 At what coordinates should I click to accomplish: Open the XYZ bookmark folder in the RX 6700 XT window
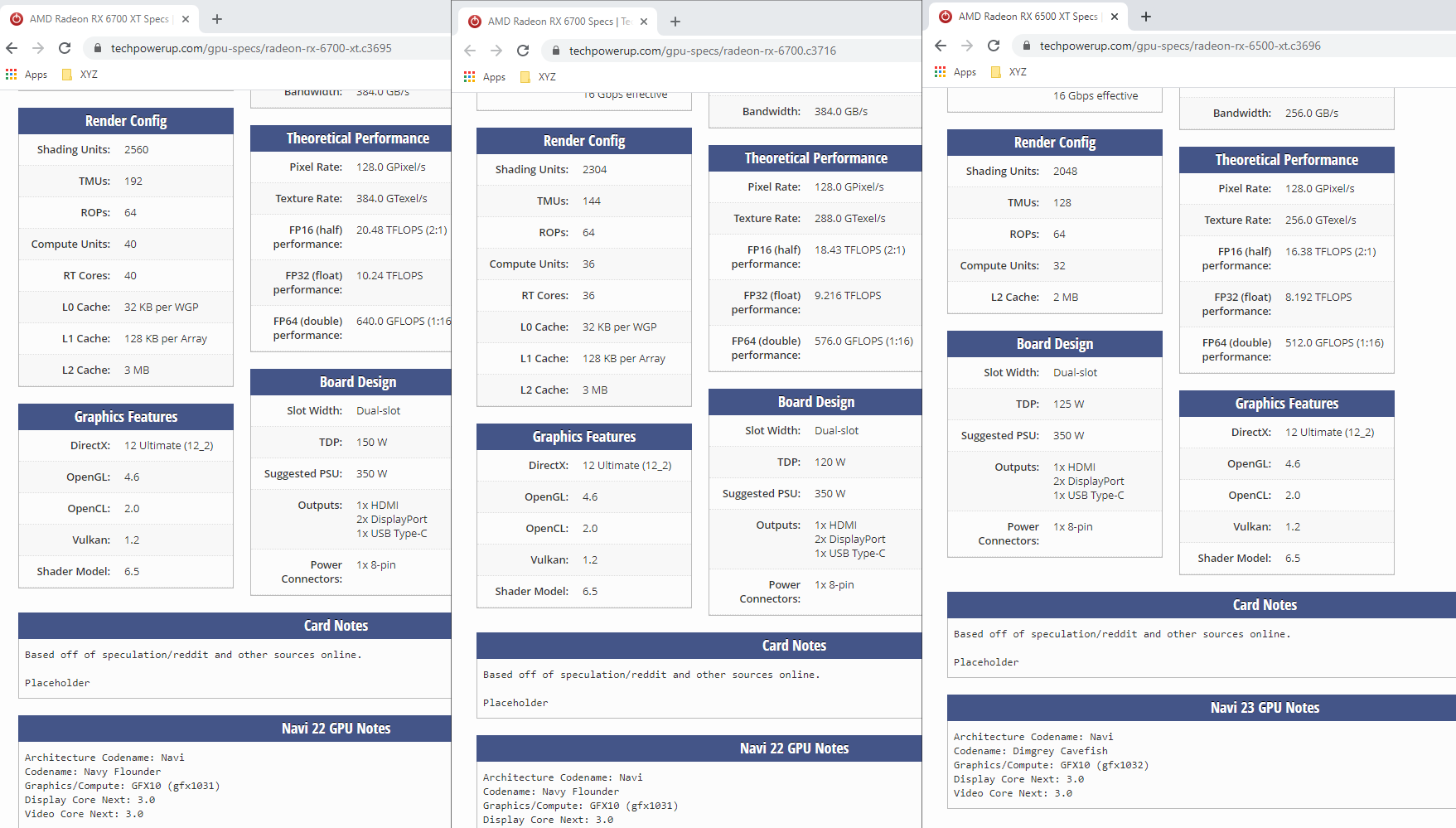coord(80,75)
